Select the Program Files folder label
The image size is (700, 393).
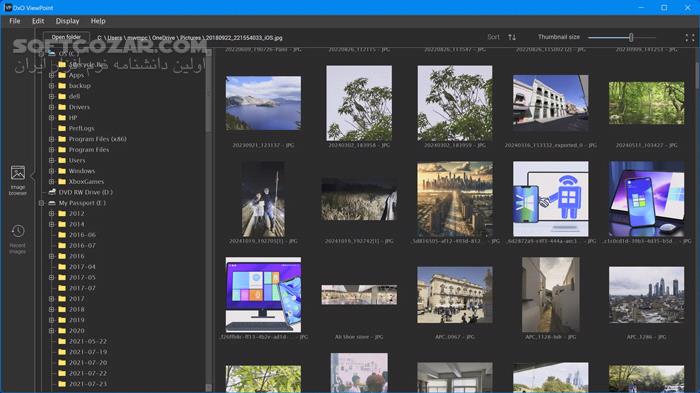click(x=89, y=150)
